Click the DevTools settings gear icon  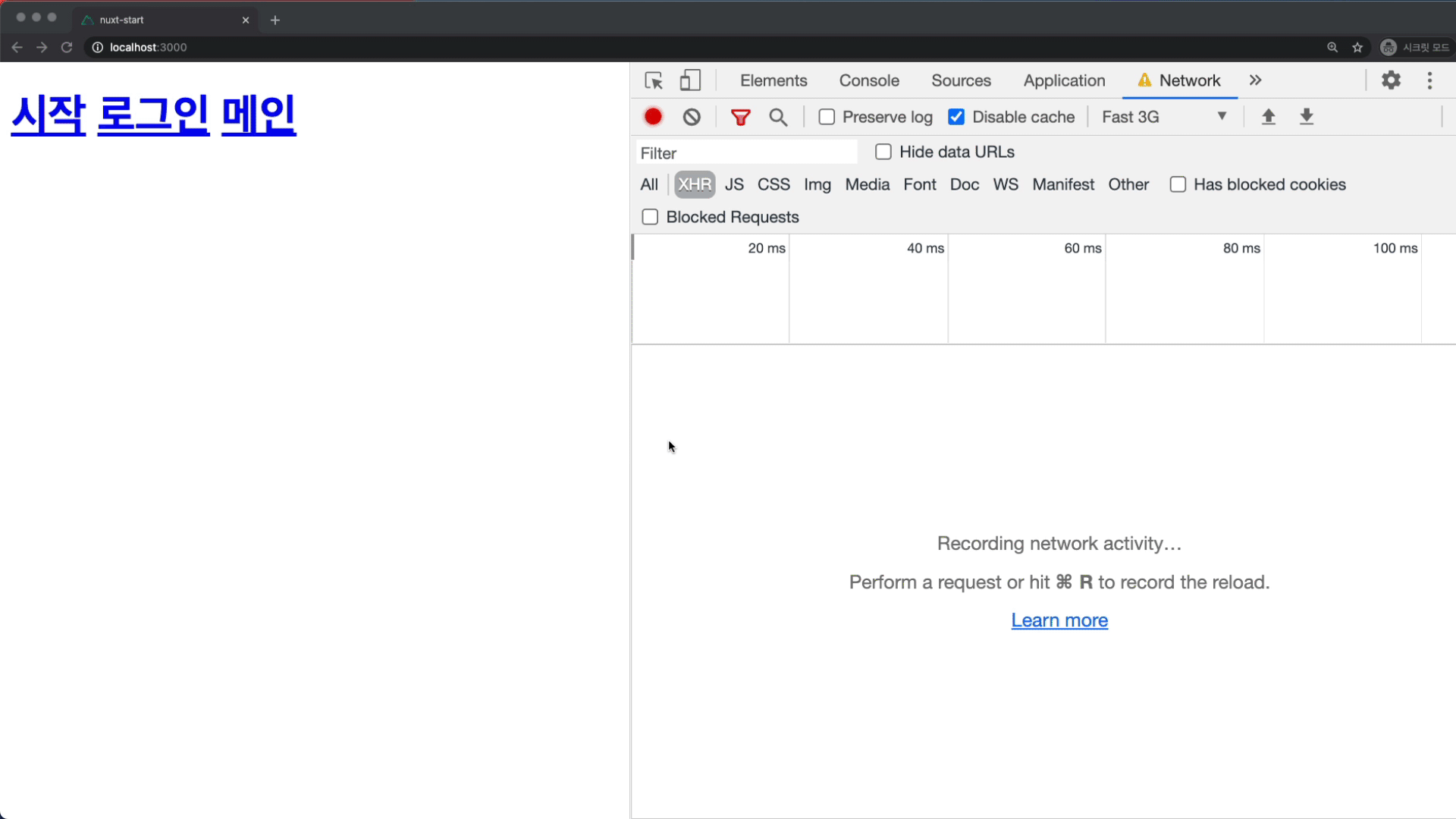tap(1391, 80)
